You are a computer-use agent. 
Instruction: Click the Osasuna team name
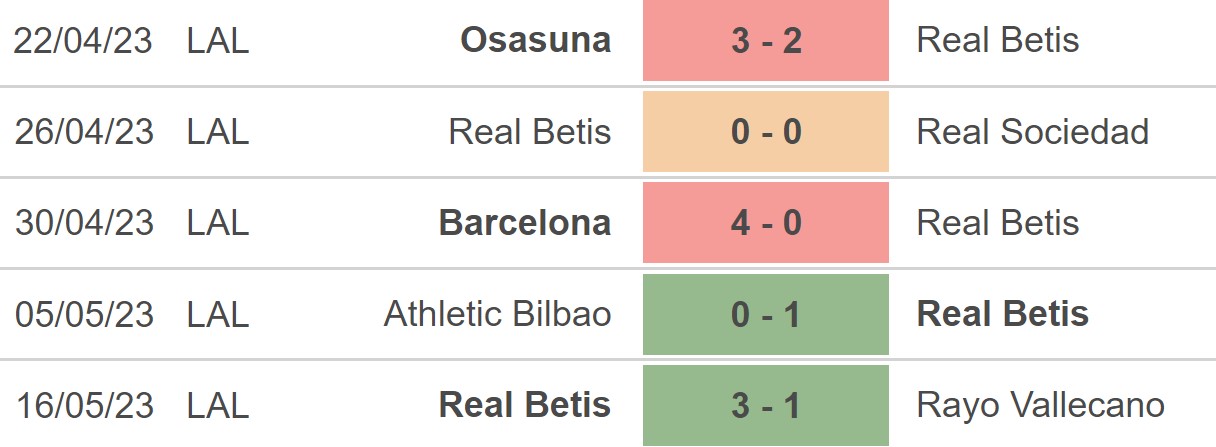coord(535,40)
